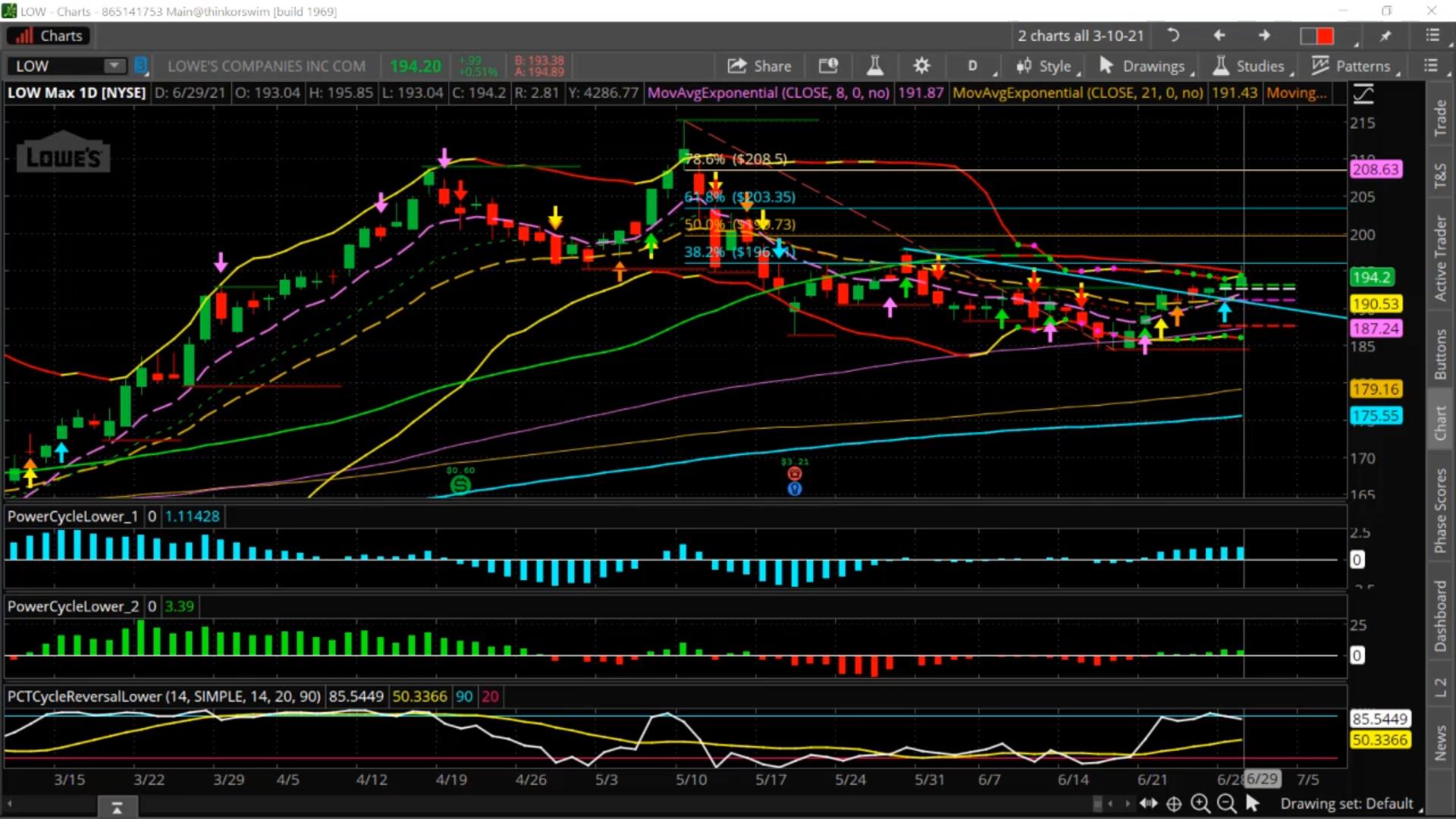Click the 61.8% ($203.35) Fibonacci label
The height and width of the screenshot is (819, 1456).
tap(740, 197)
